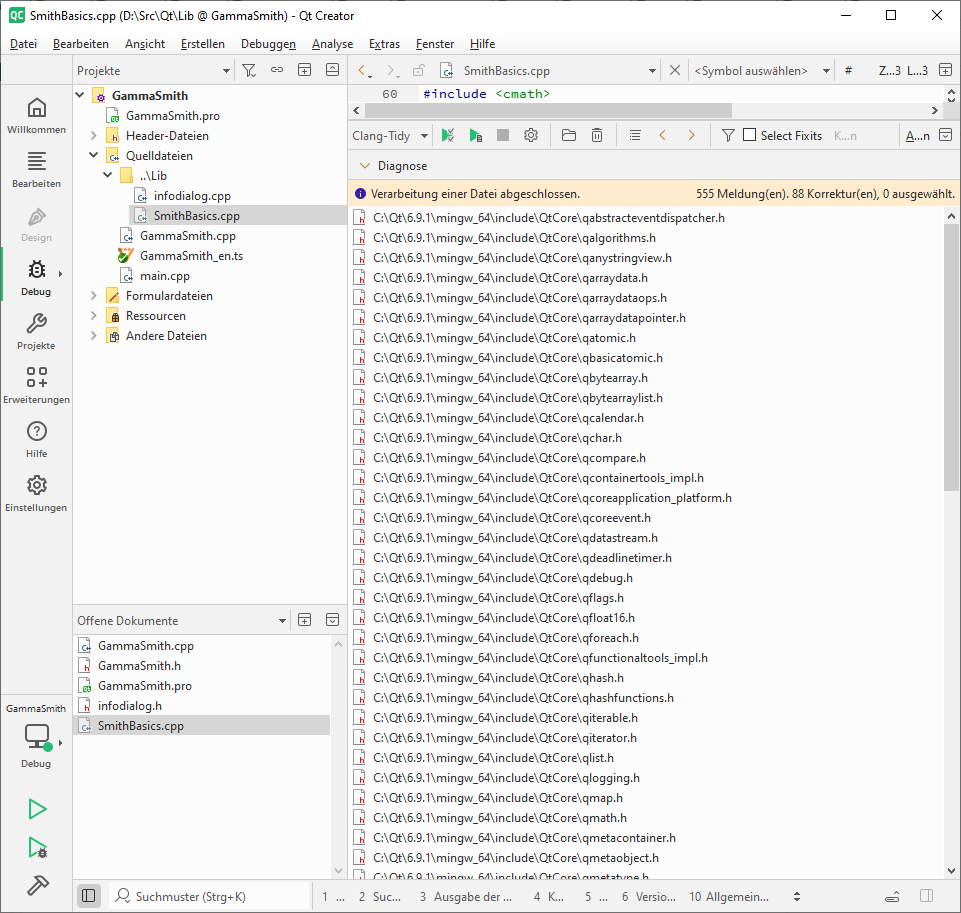Switch to Bearbeiten mode in sidebar
Screen dimensions: 961x913
pos(36,170)
